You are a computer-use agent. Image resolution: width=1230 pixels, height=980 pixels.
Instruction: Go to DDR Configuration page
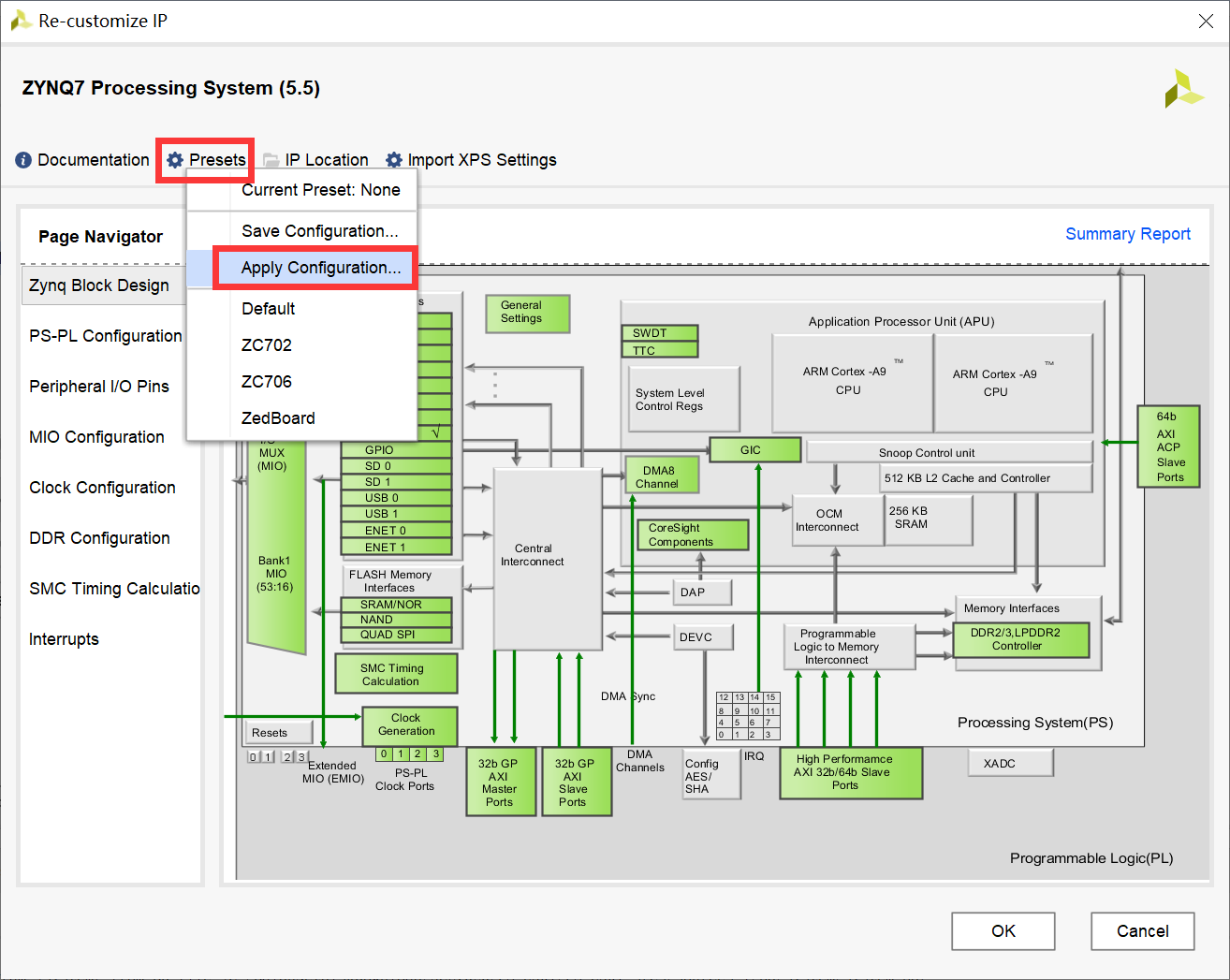tap(99, 538)
